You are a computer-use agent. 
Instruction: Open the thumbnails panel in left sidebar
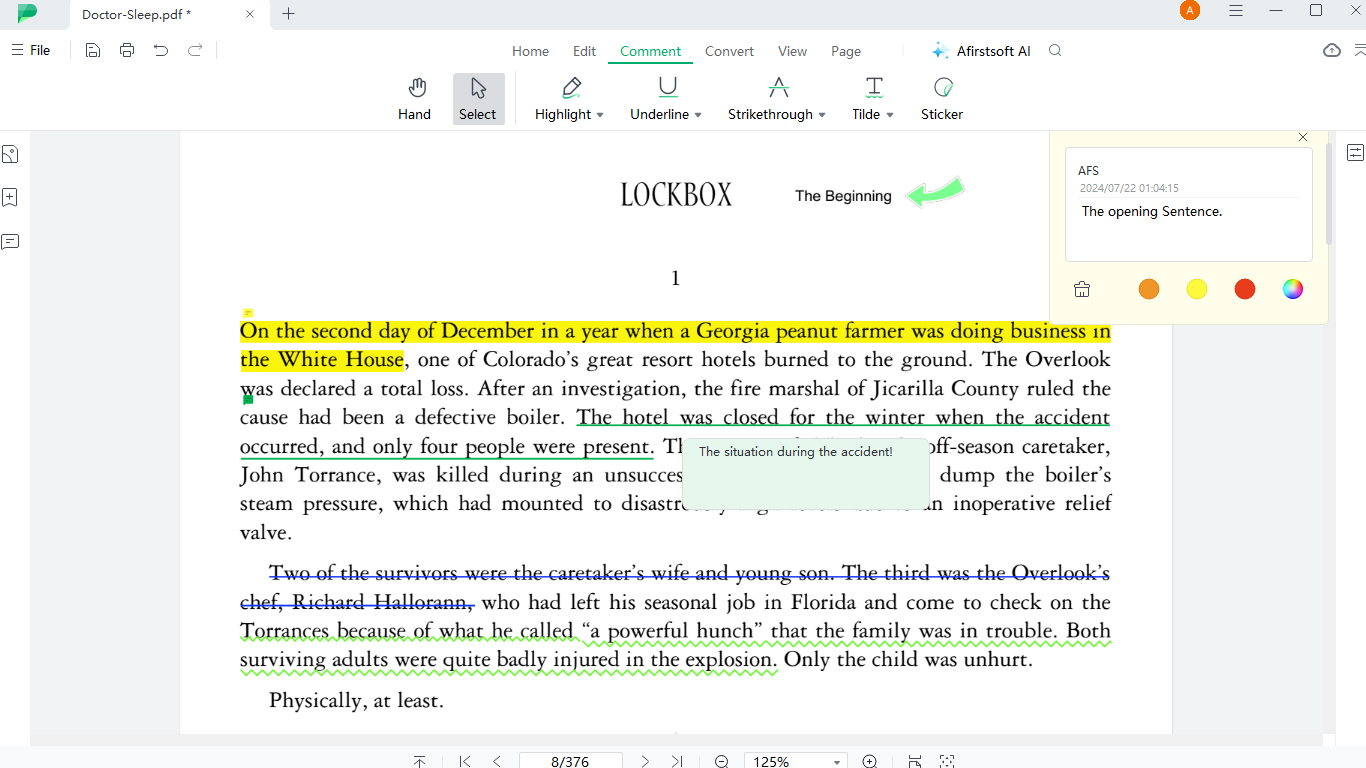[10, 154]
